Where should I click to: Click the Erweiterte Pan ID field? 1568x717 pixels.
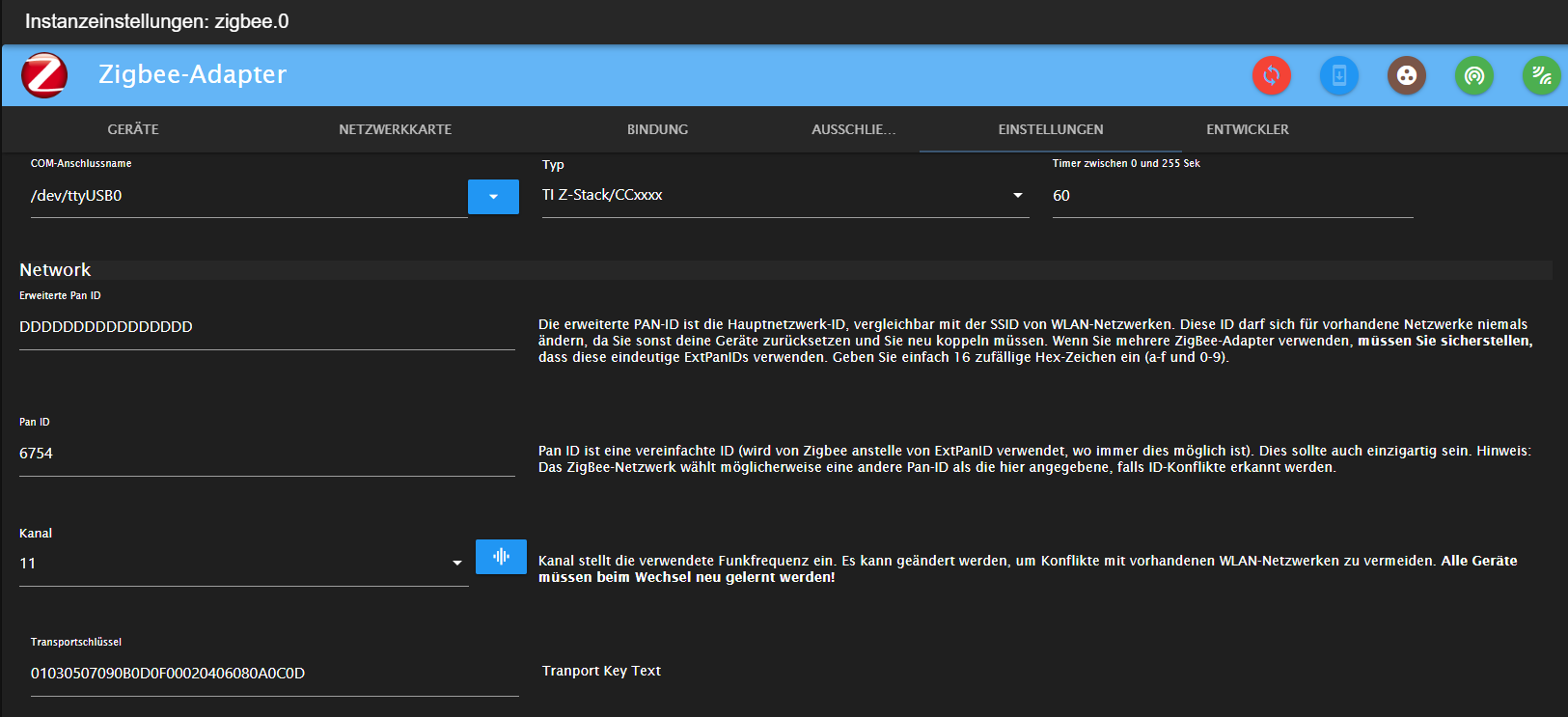[267, 327]
